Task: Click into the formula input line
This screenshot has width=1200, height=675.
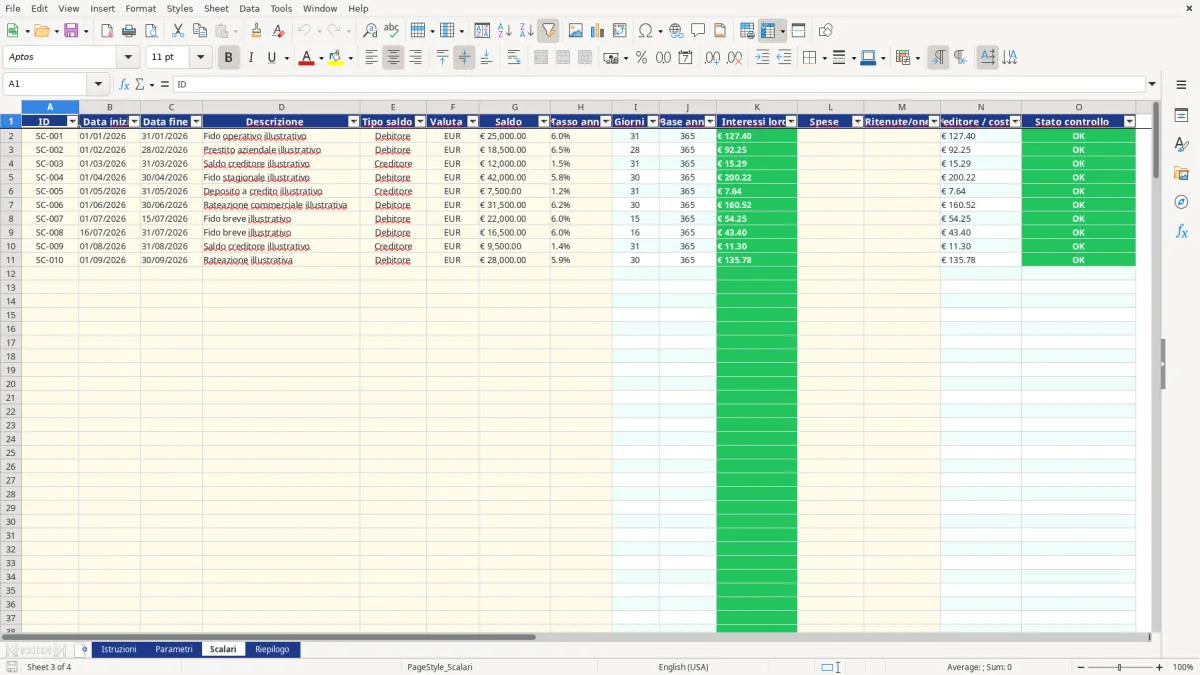Action: point(658,84)
